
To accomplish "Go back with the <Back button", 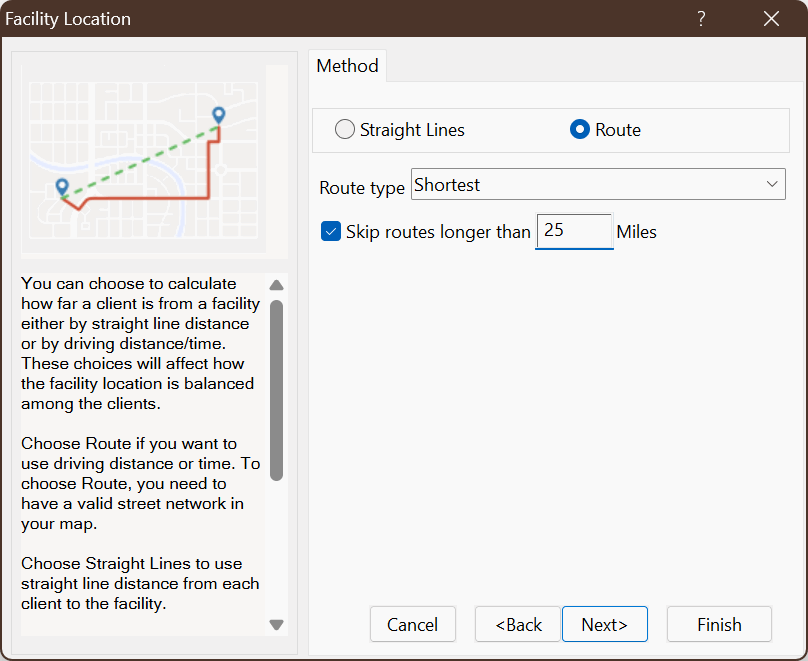I will tap(518, 624).
